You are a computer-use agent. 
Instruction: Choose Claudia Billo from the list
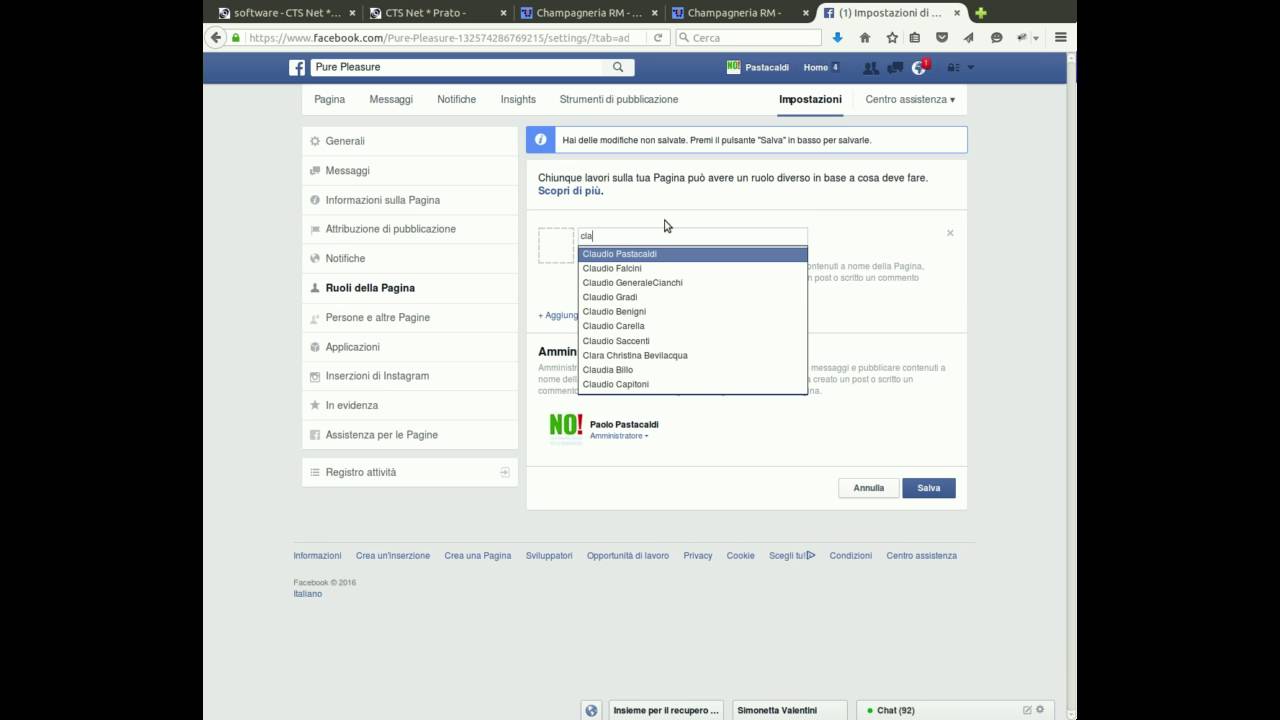click(x=693, y=370)
